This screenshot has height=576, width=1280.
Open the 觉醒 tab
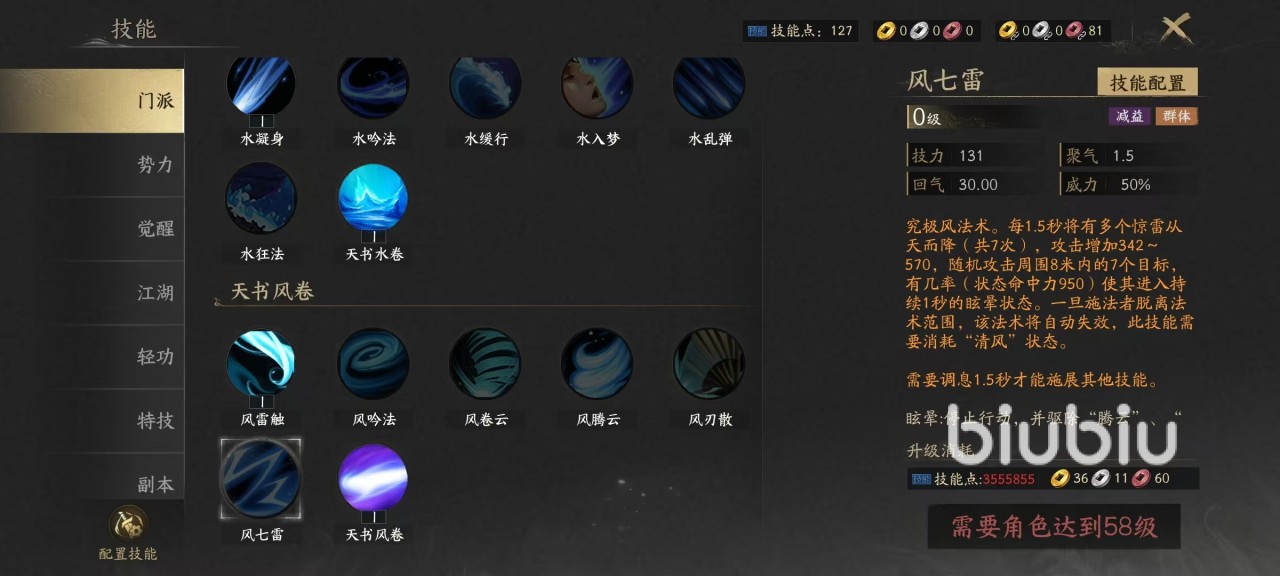click(92, 229)
